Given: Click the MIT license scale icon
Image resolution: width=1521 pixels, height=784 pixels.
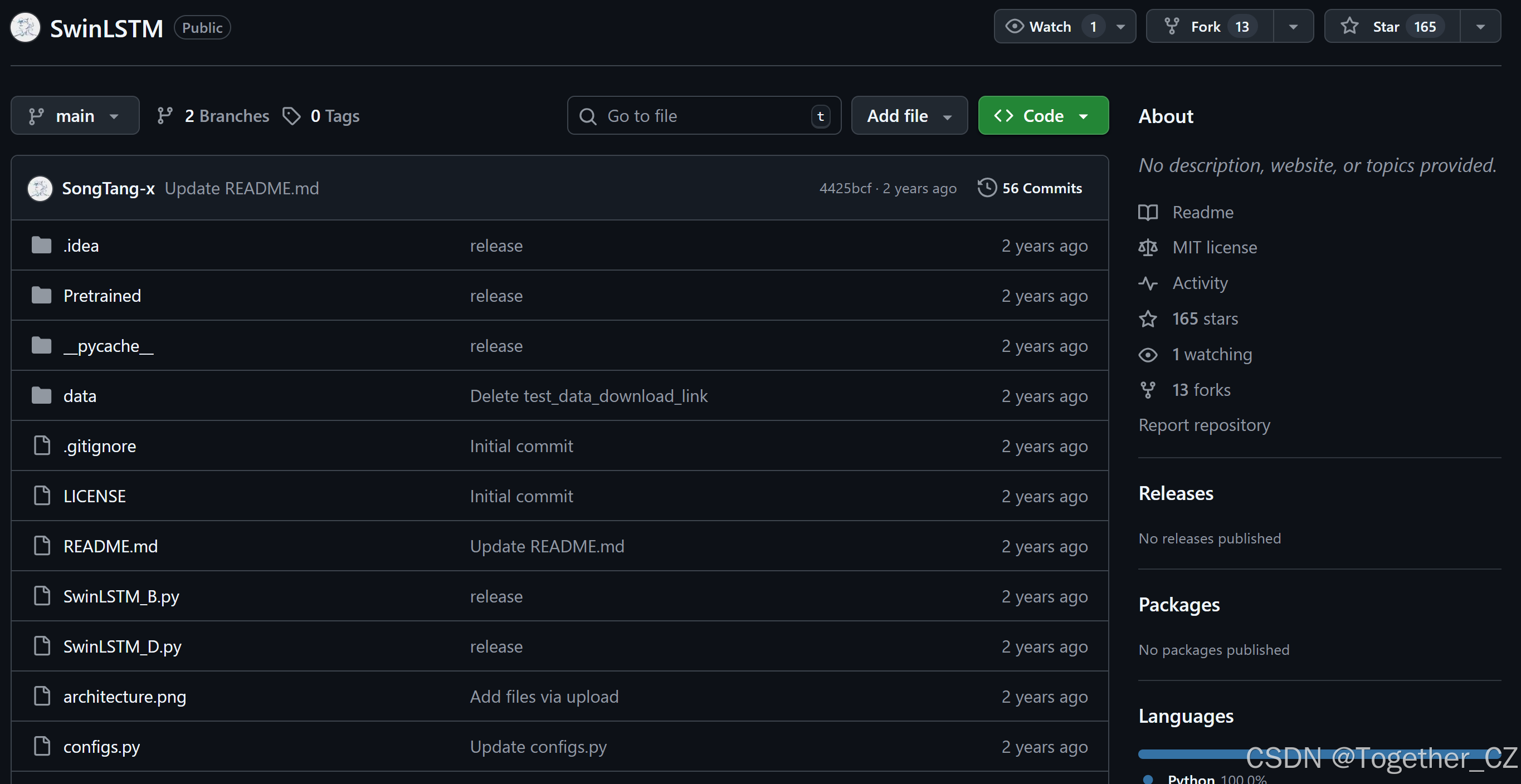Looking at the screenshot, I should pos(1147,248).
